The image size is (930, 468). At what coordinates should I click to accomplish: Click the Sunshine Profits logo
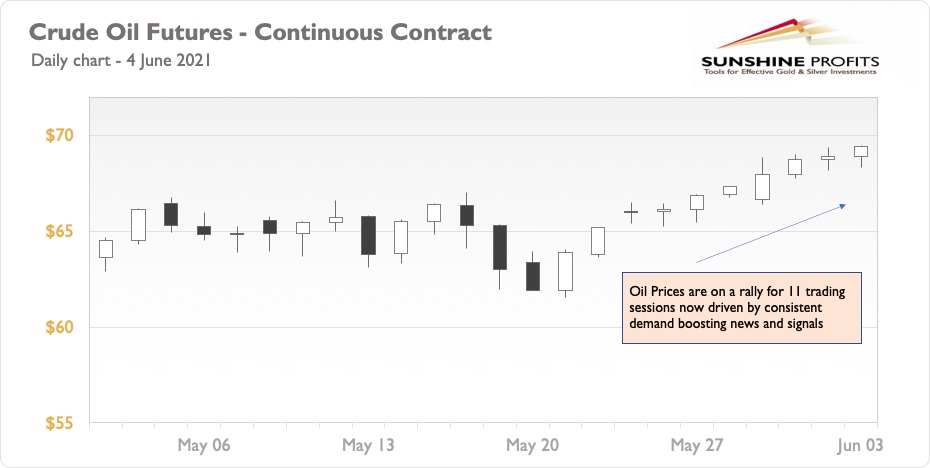789,47
